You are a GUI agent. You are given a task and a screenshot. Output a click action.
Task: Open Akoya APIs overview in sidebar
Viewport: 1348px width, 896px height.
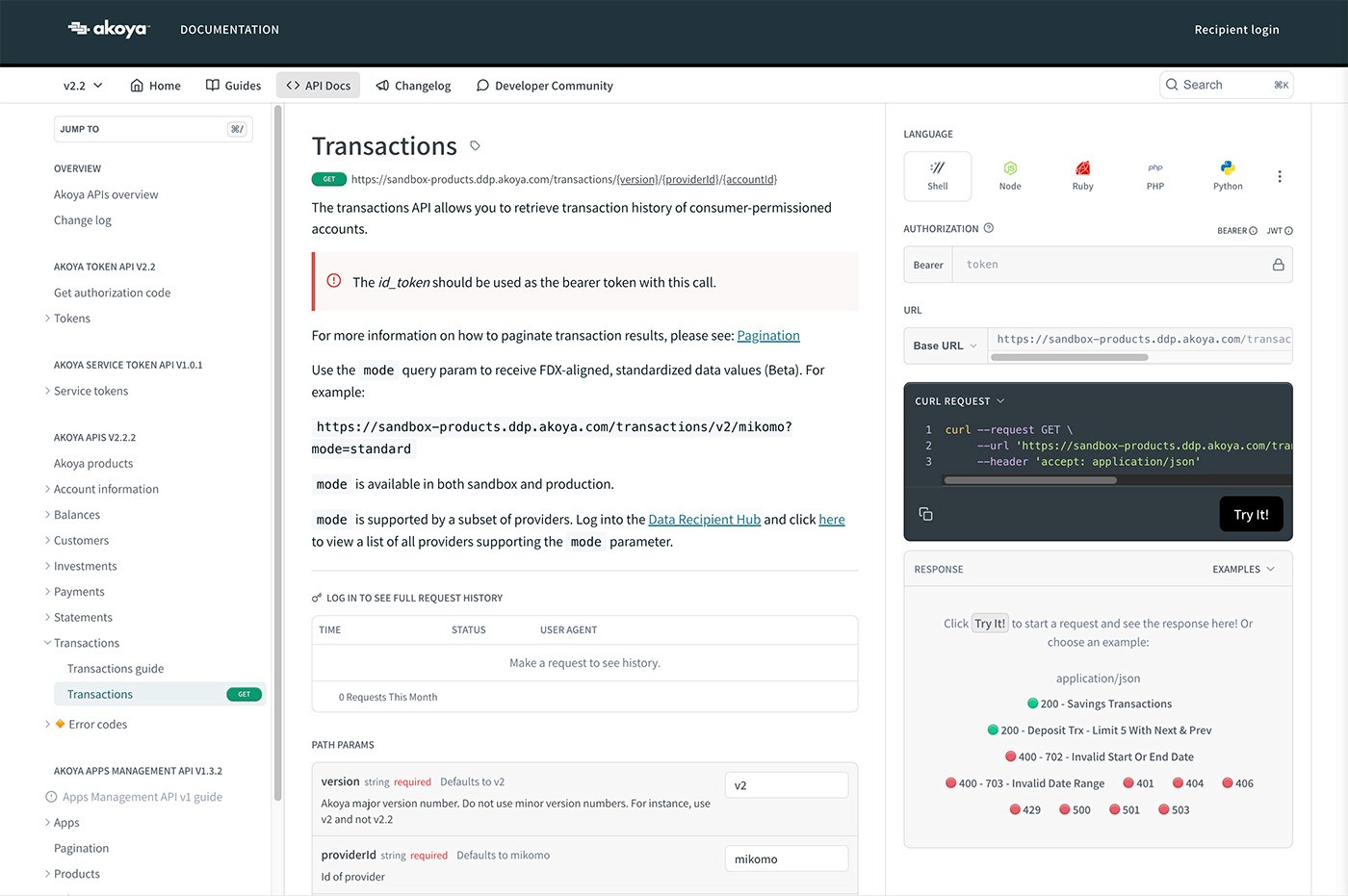(x=106, y=194)
